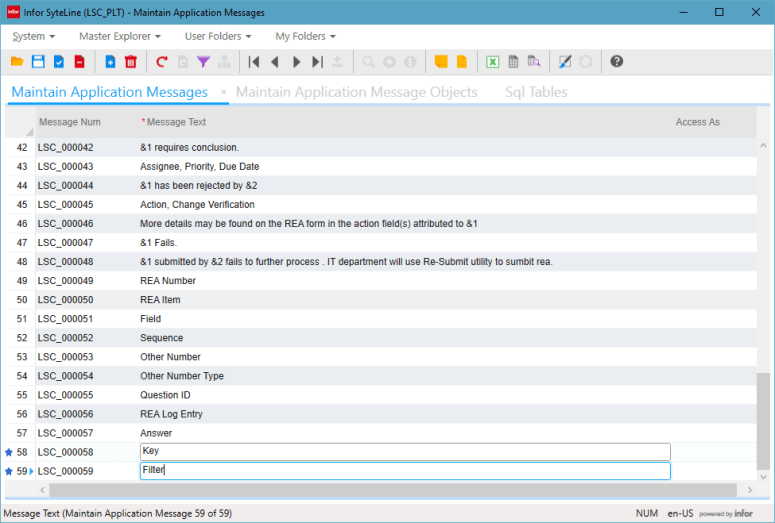Go to First record navigation icon
The image size is (775, 523).
[x=254, y=62]
